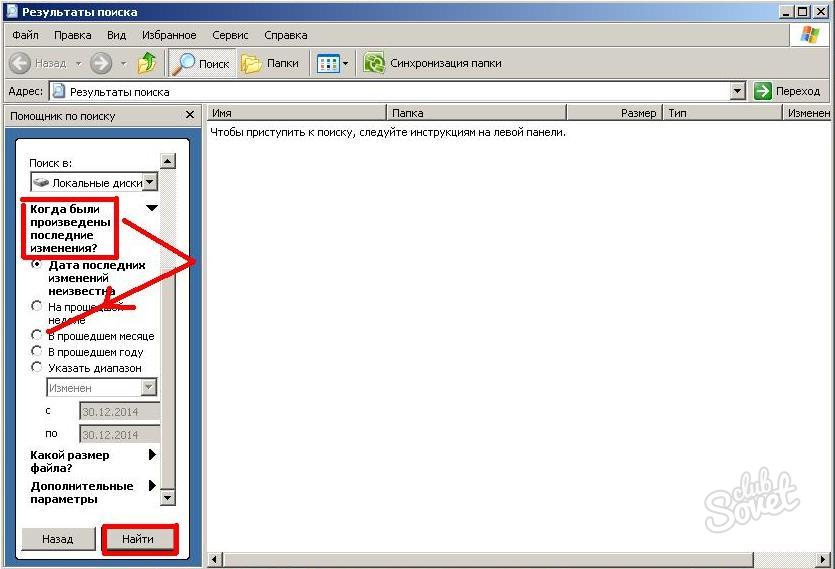
Task: Expand the 'Дополнительные параметры' section
Action: [152, 486]
